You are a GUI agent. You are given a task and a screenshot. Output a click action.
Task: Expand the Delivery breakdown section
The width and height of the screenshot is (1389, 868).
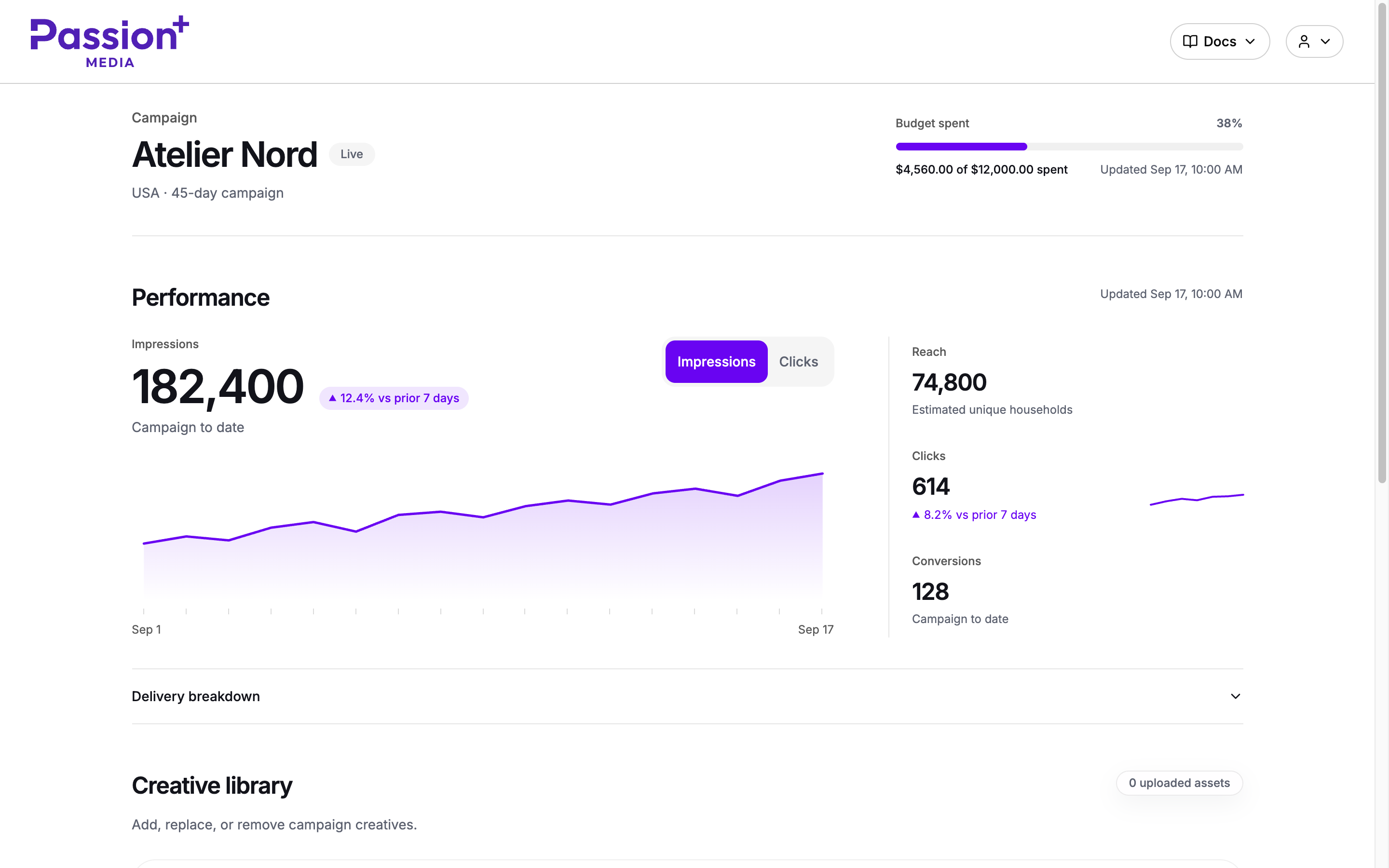point(687,696)
